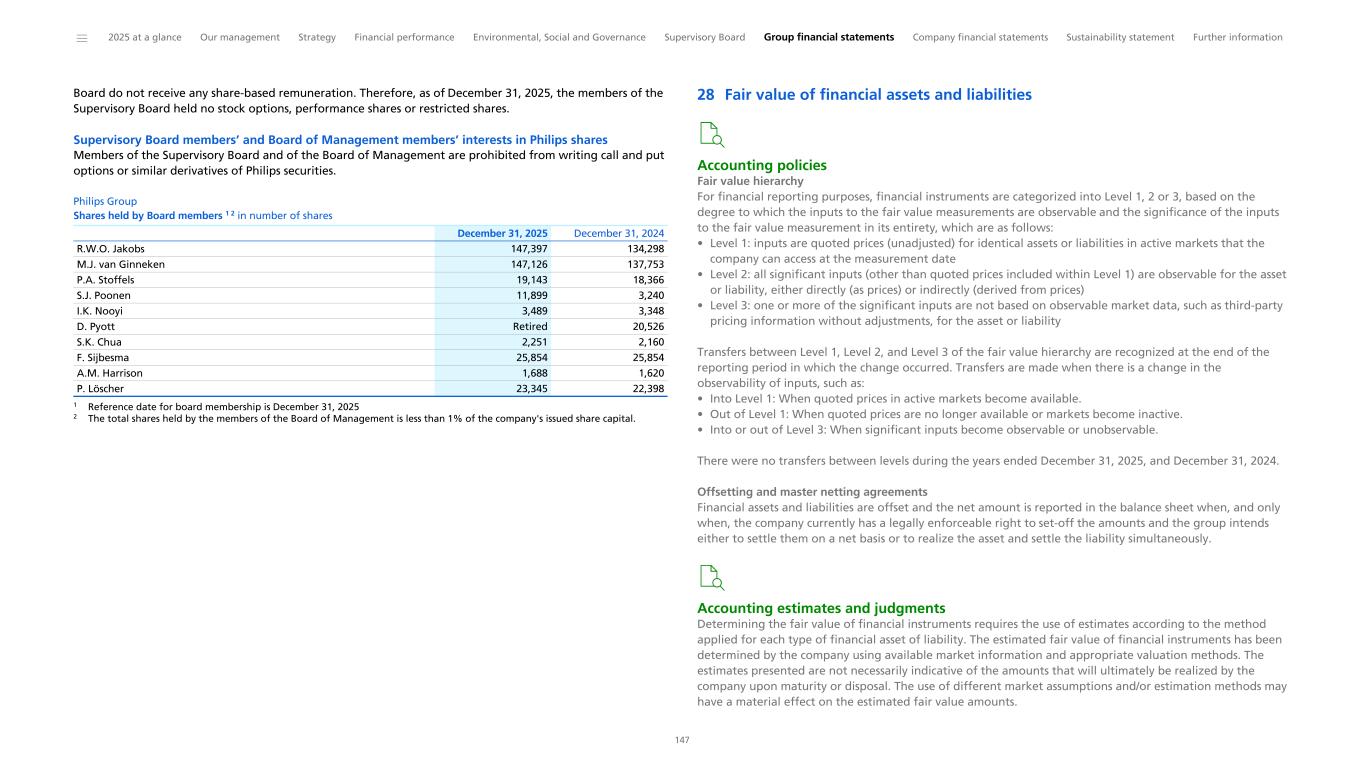Go to Our management section

point(240,38)
